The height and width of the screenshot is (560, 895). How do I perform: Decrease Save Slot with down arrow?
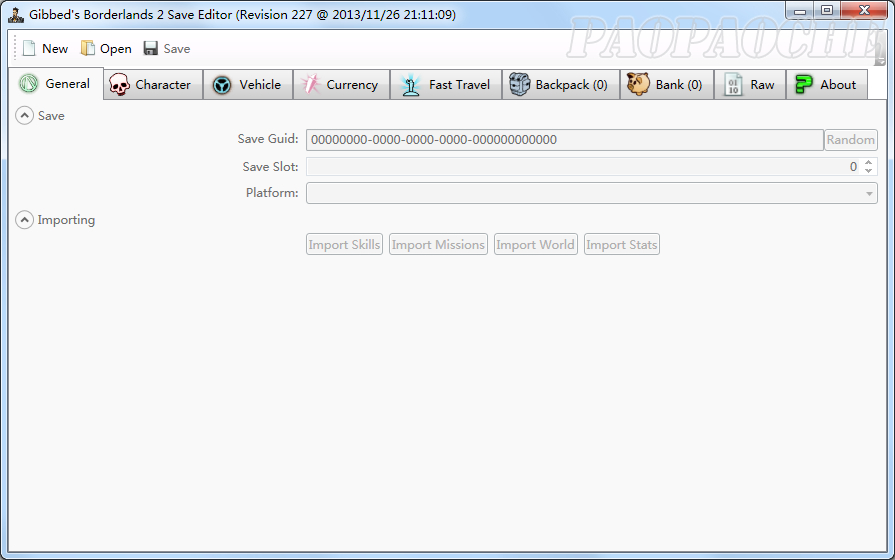(868, 171)
